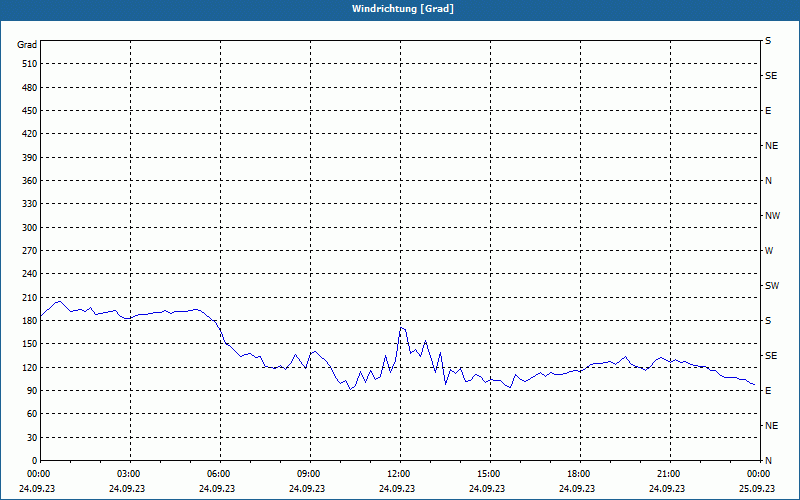Click the NW compass label
Viewport: 800px width, 500px height.
pyautogui.click(x=772, y=216)
